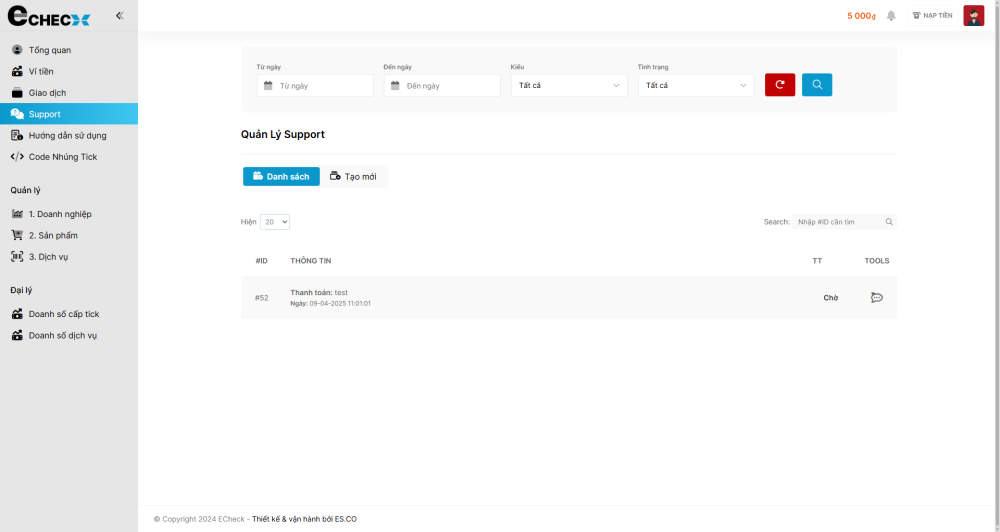1000x532 pixels.
Task: Click the NẠP TIỀN button
Action: click(x=932, y=16)
